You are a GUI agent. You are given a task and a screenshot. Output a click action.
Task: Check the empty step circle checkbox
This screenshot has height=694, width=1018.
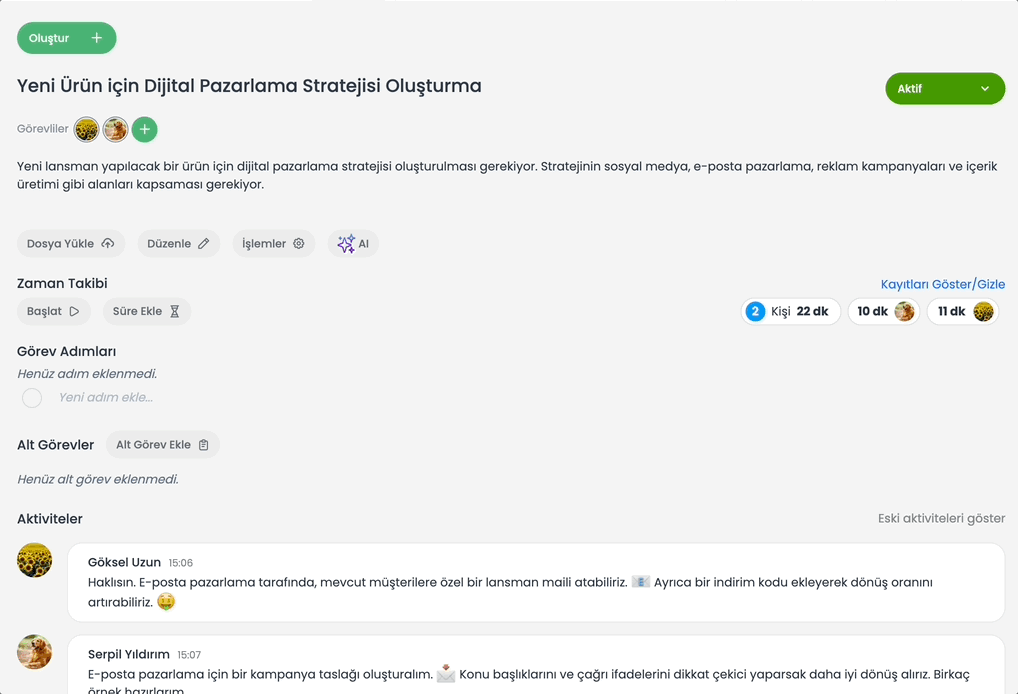click(32, 397)
